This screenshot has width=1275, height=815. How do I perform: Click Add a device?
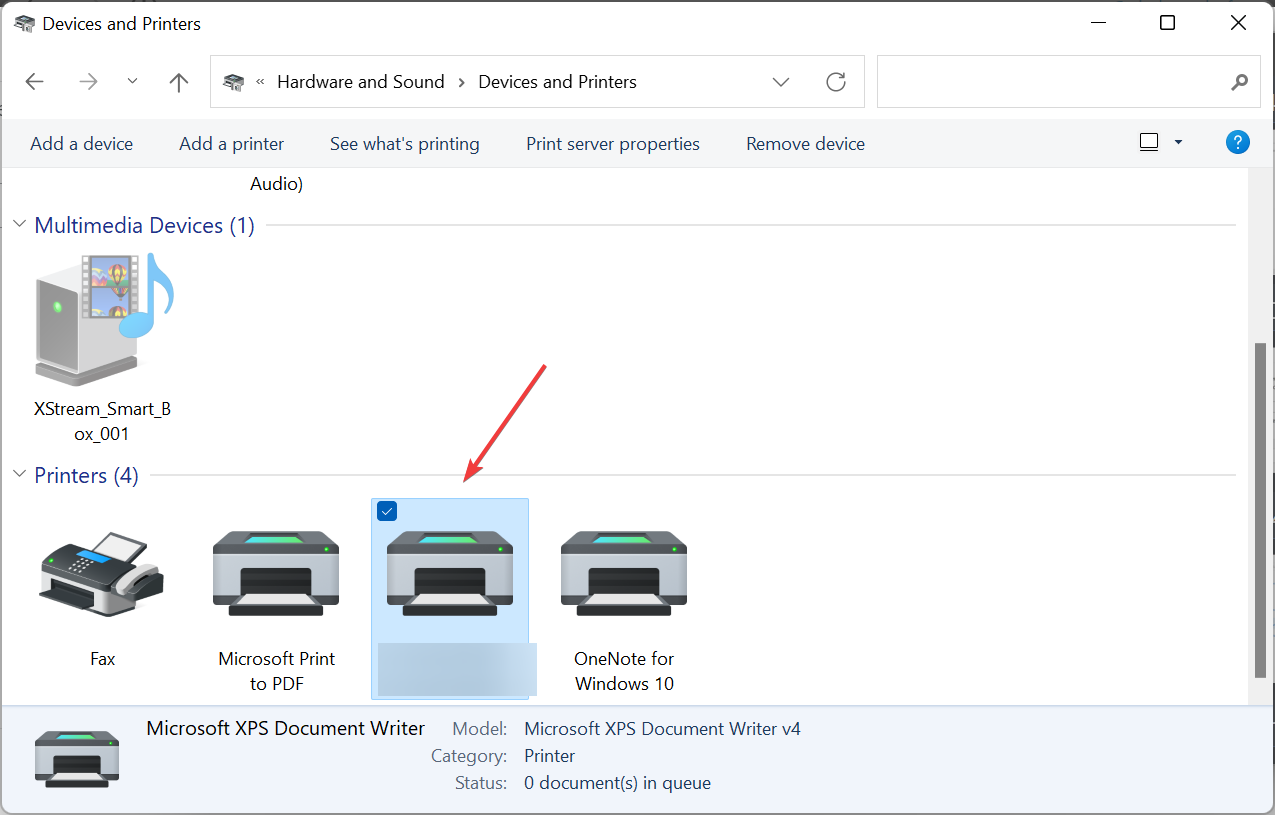point(81,144)
